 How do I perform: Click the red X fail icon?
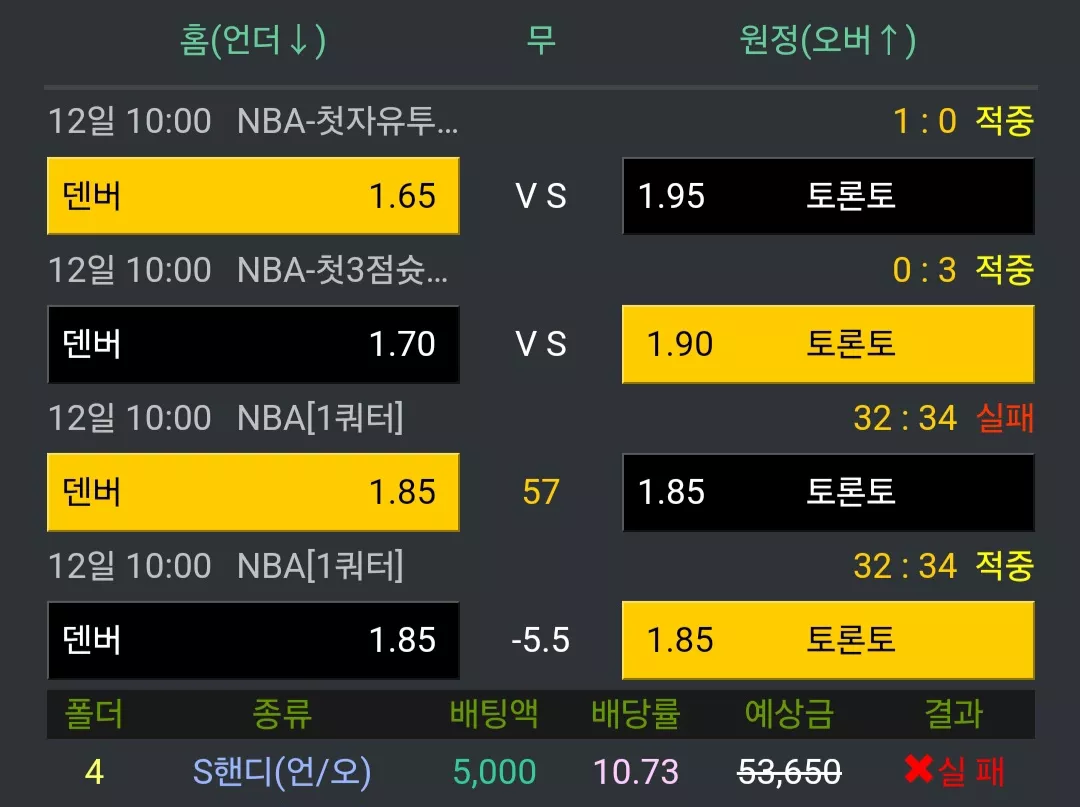point(918,770)
